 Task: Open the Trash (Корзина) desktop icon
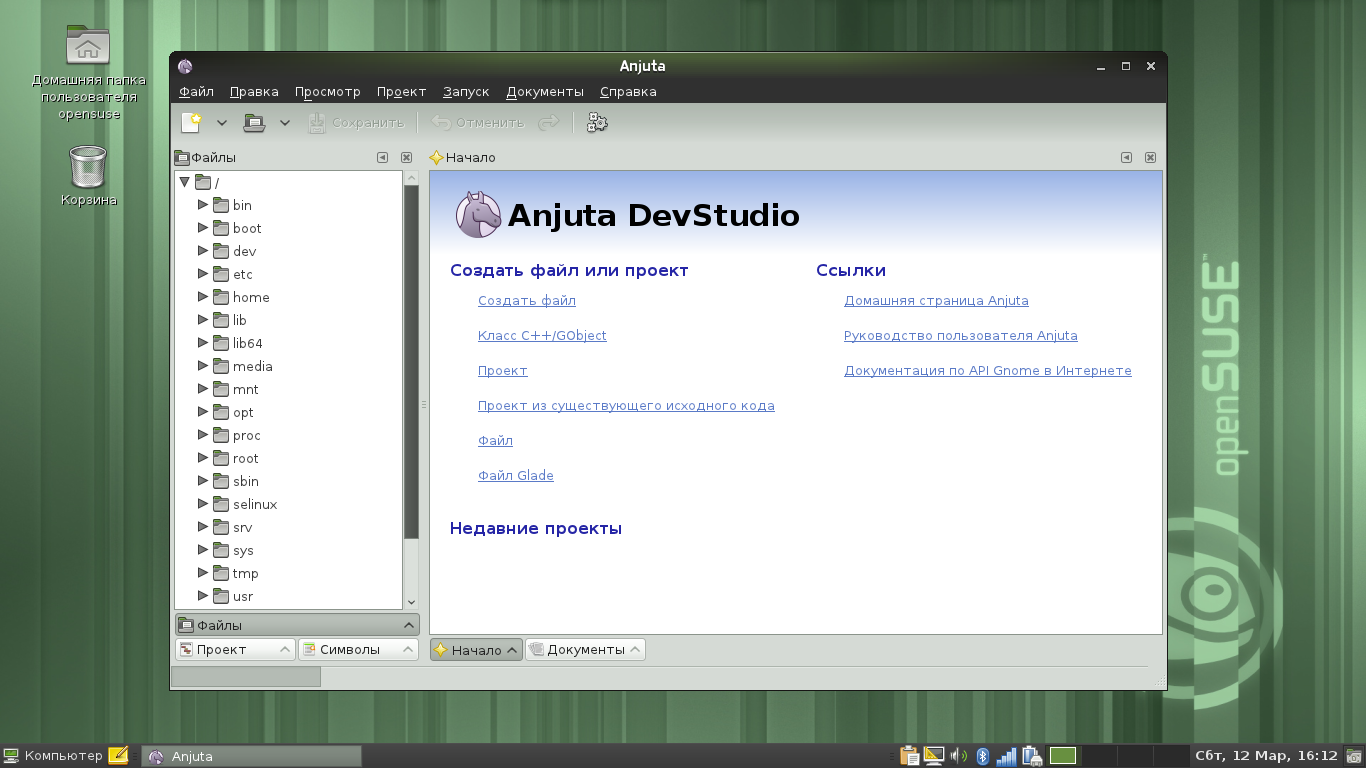click(88, 168)
